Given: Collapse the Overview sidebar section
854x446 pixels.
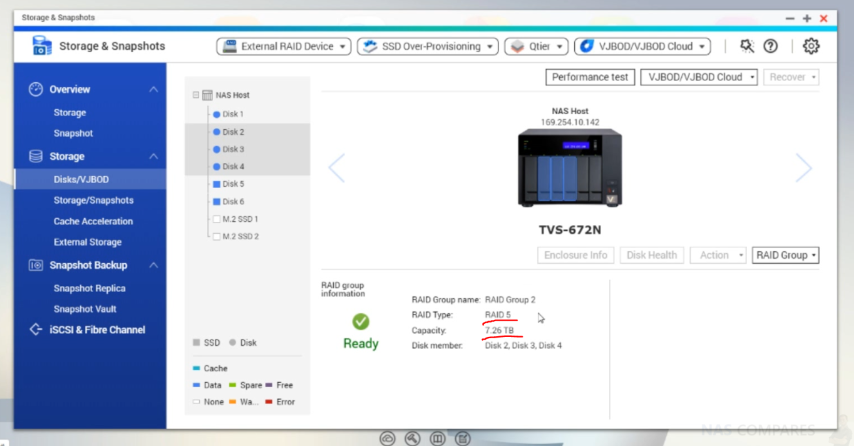Looking at the screenshot, I should coord(154,89).
